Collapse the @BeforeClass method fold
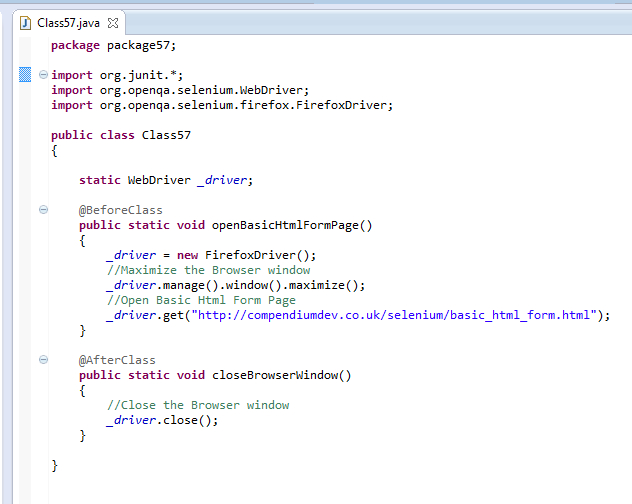Screen dimensions: 632x504 (43, 209)
